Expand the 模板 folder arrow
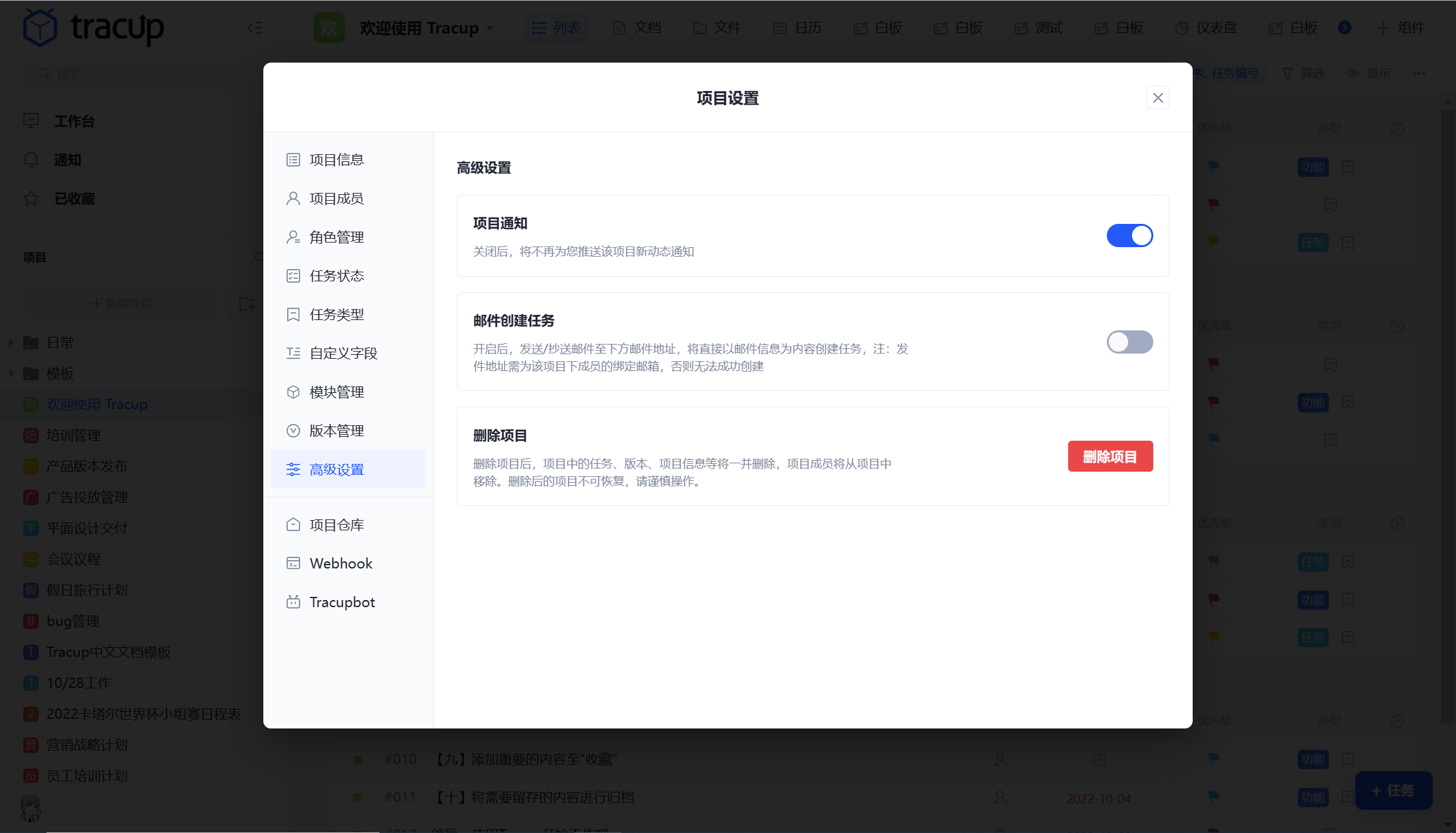 pyautogui.click(x=11, y=374)
